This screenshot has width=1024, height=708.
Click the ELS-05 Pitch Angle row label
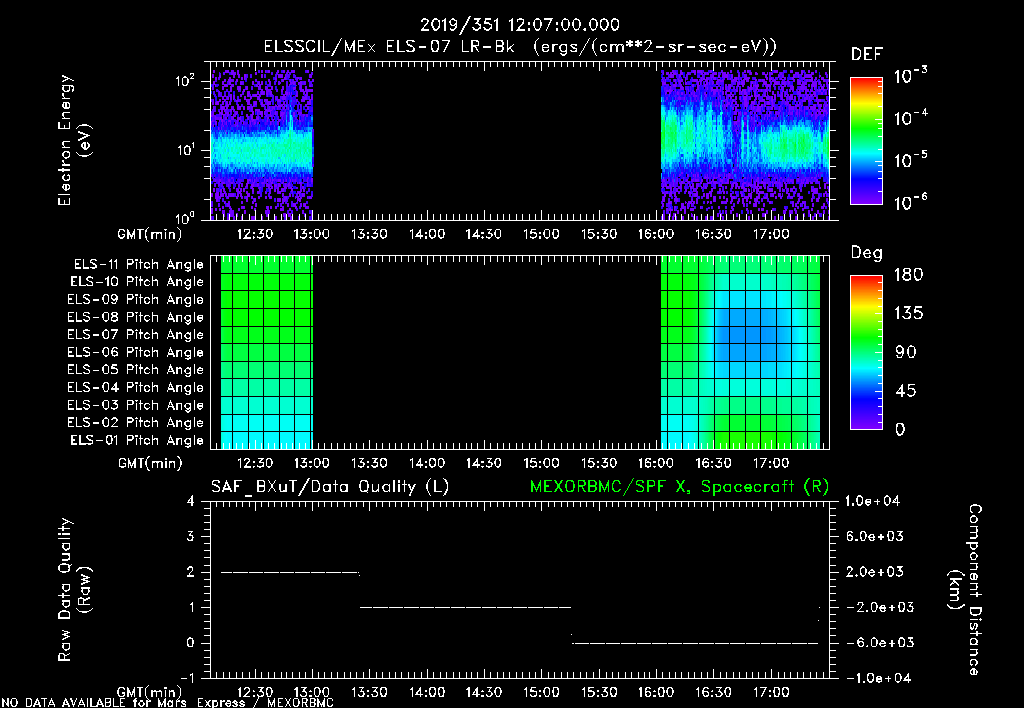click(135, 370)
